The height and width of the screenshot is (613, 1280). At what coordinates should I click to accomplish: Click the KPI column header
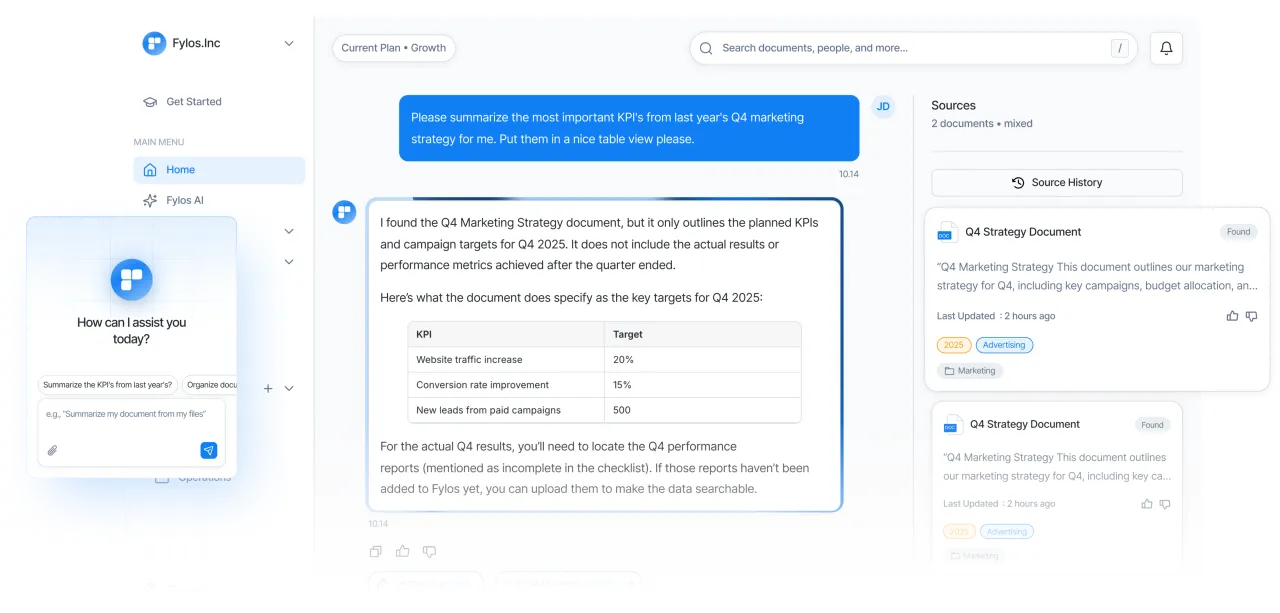506,334
